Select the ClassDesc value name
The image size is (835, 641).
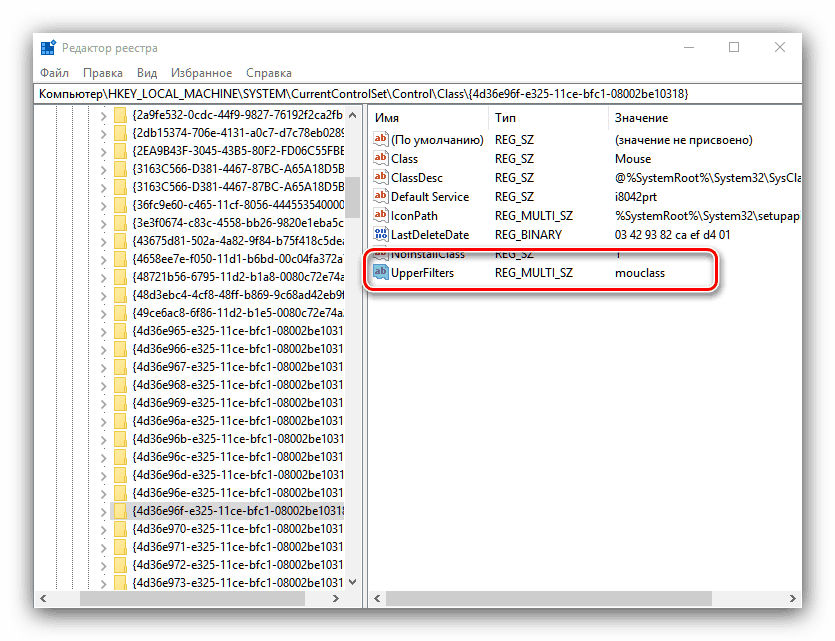tap(416, 178)
